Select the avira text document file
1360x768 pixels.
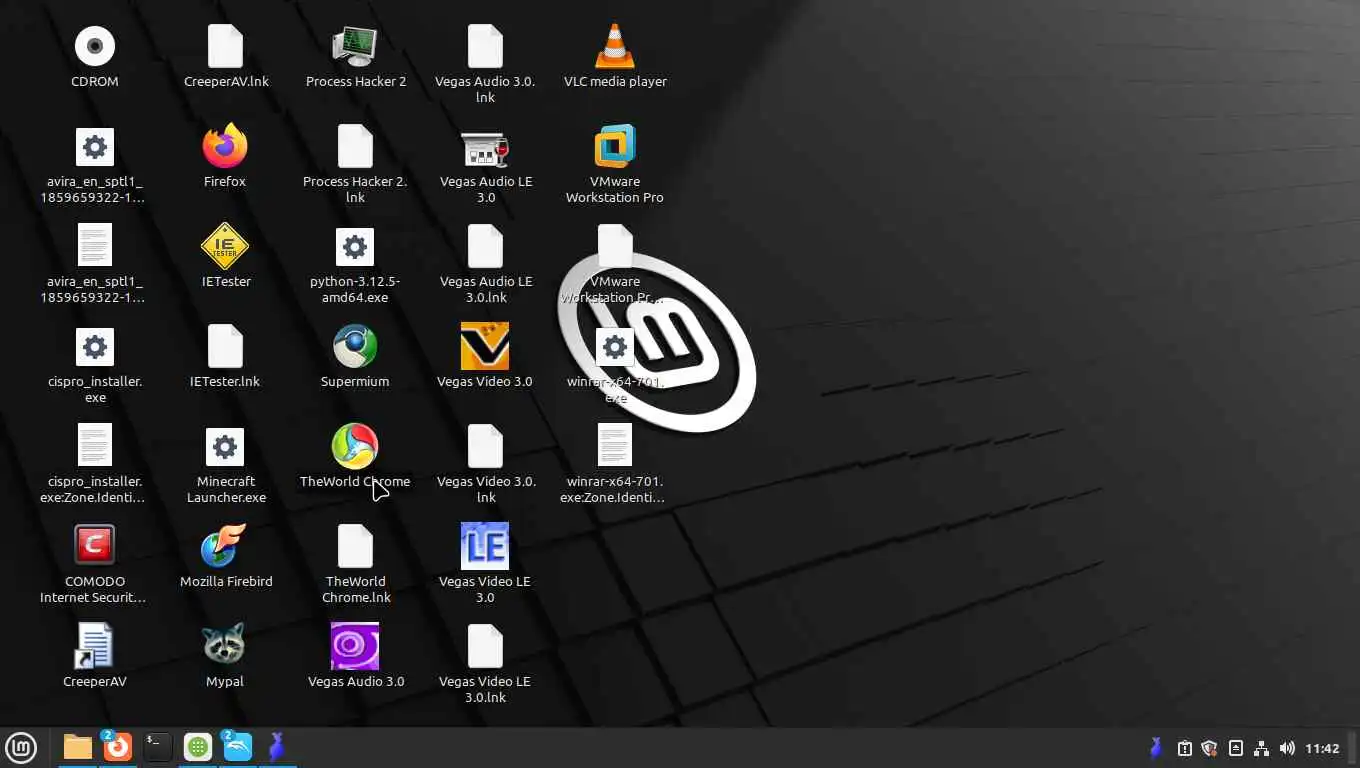[x=95, y=246]
